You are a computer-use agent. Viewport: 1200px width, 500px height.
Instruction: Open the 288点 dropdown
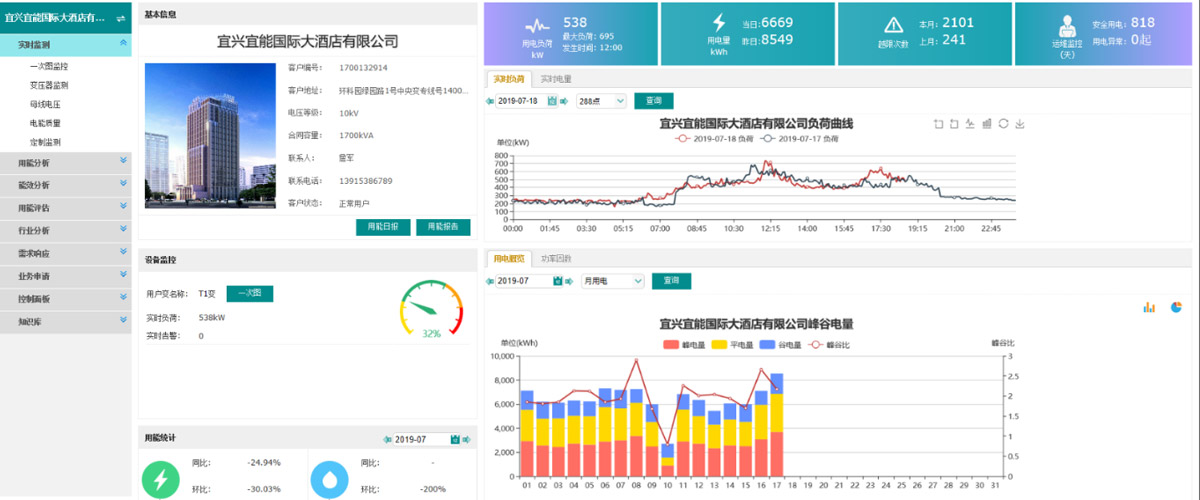601,101
